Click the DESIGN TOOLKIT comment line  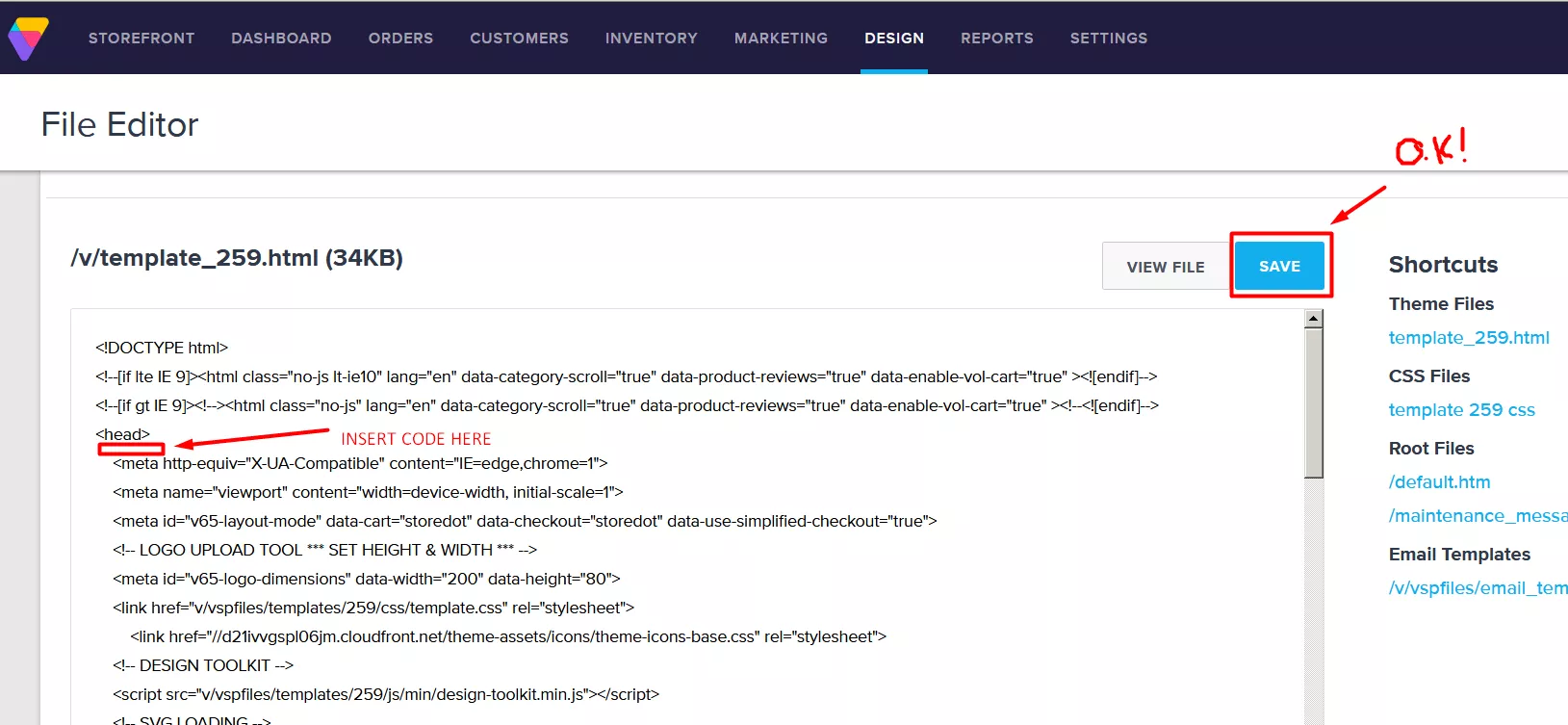click(x=203, y=665)
